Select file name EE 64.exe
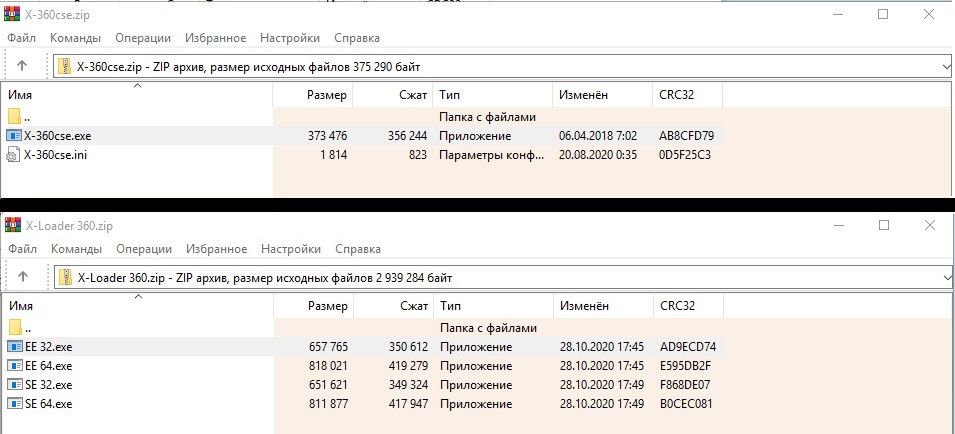Screen dimensions: 955x434 (x=49, y=366)
